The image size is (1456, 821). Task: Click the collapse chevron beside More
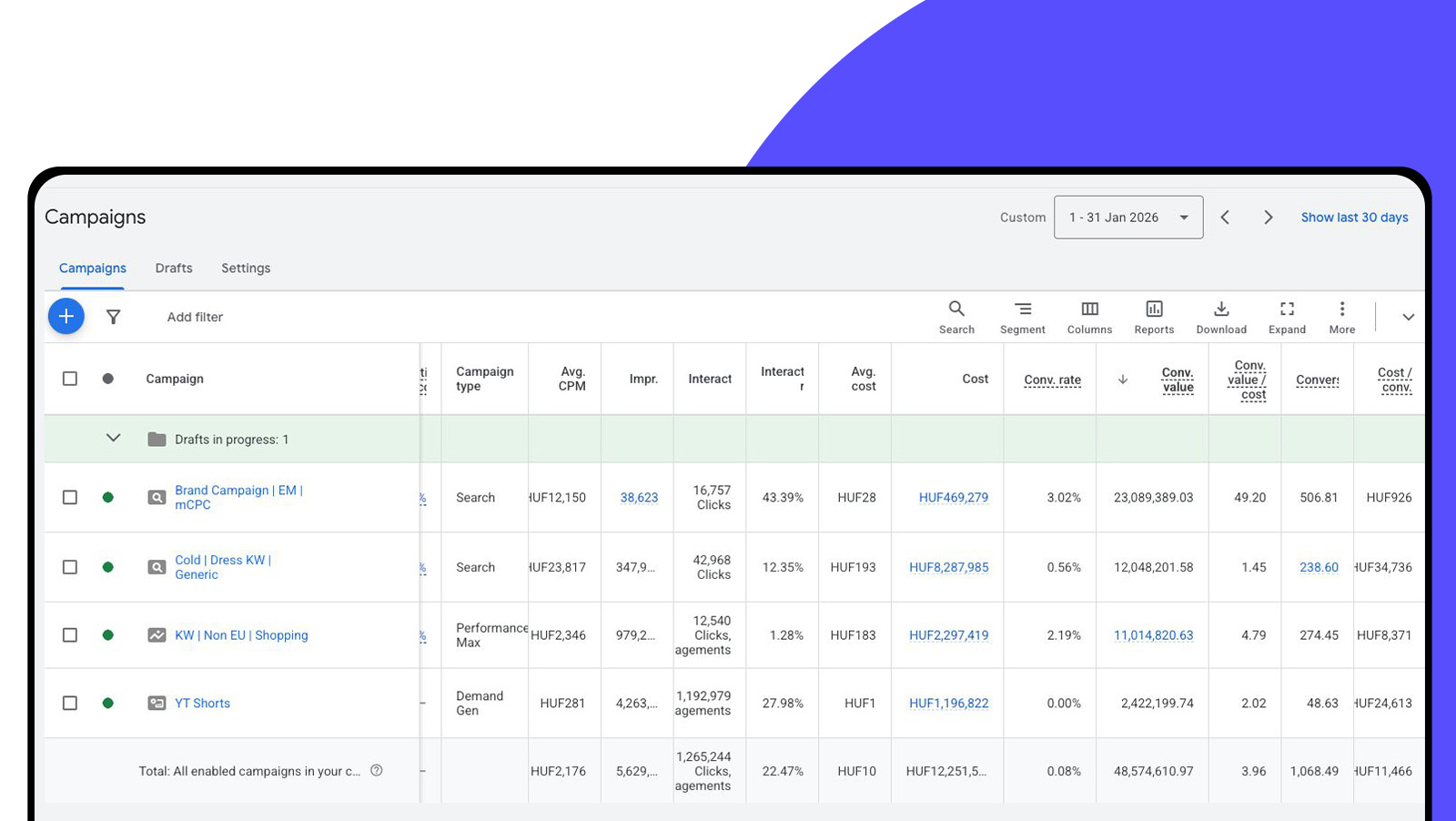click(1408, 317)
